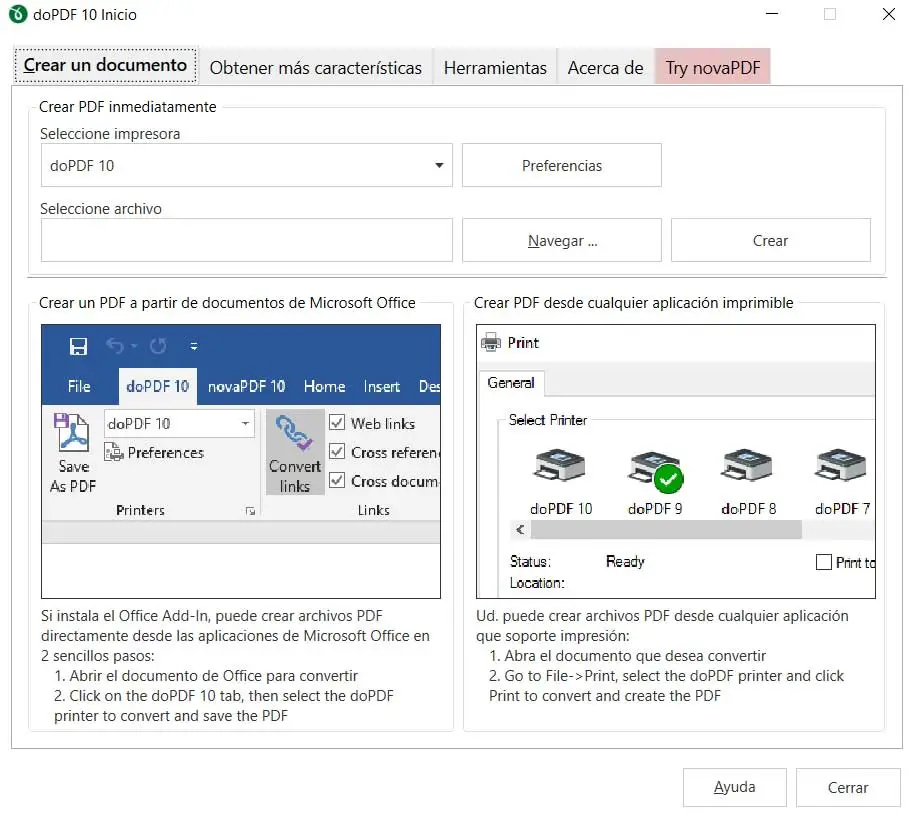The image size is (914, 819).
Task: Expand the doPDF 10 ribbon printer combo box
Action: click(246, 424)
